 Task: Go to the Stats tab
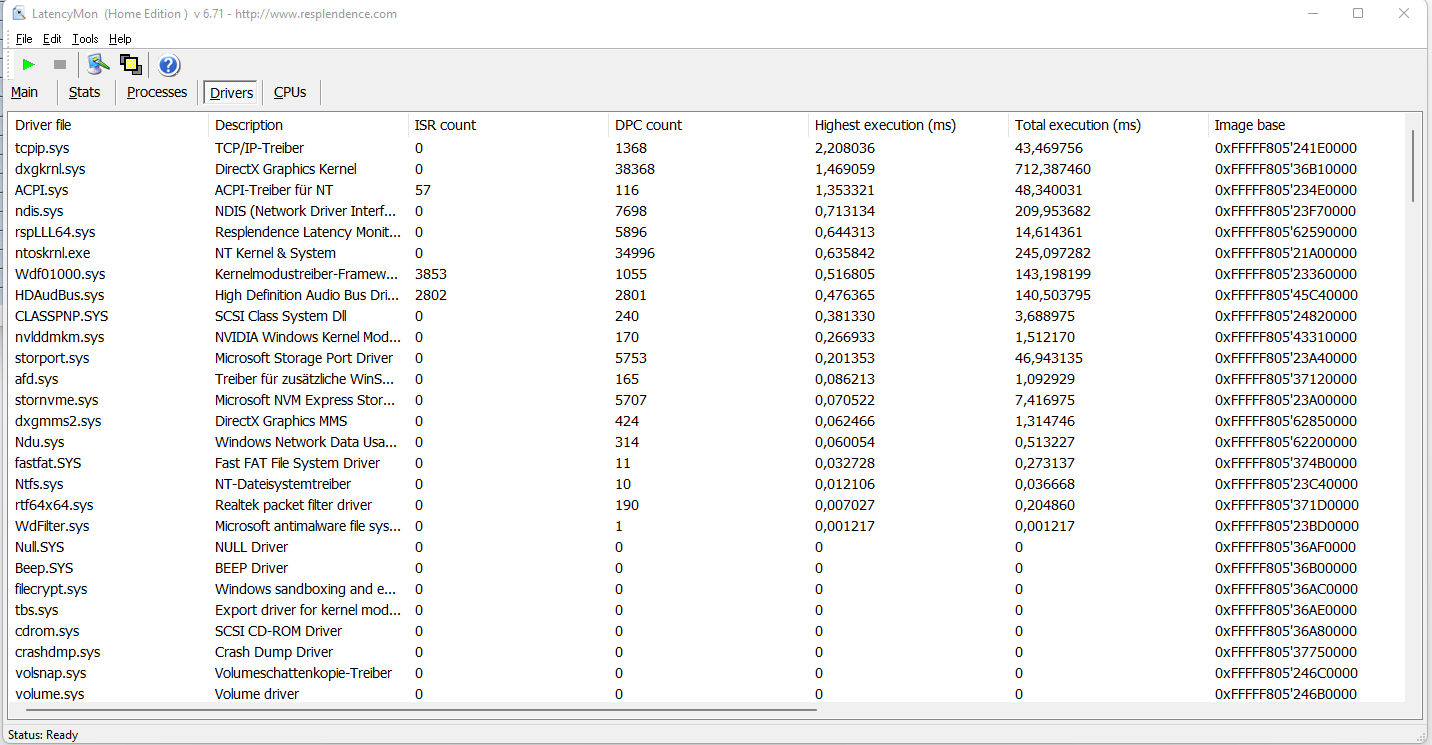[x=84, y=92]
